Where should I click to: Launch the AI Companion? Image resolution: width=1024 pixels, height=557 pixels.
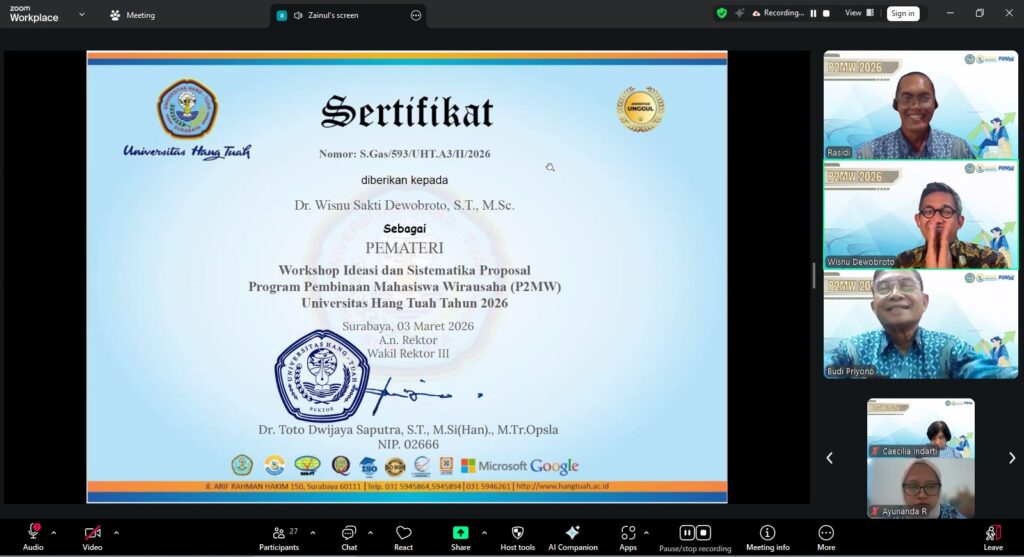(572, 534)
